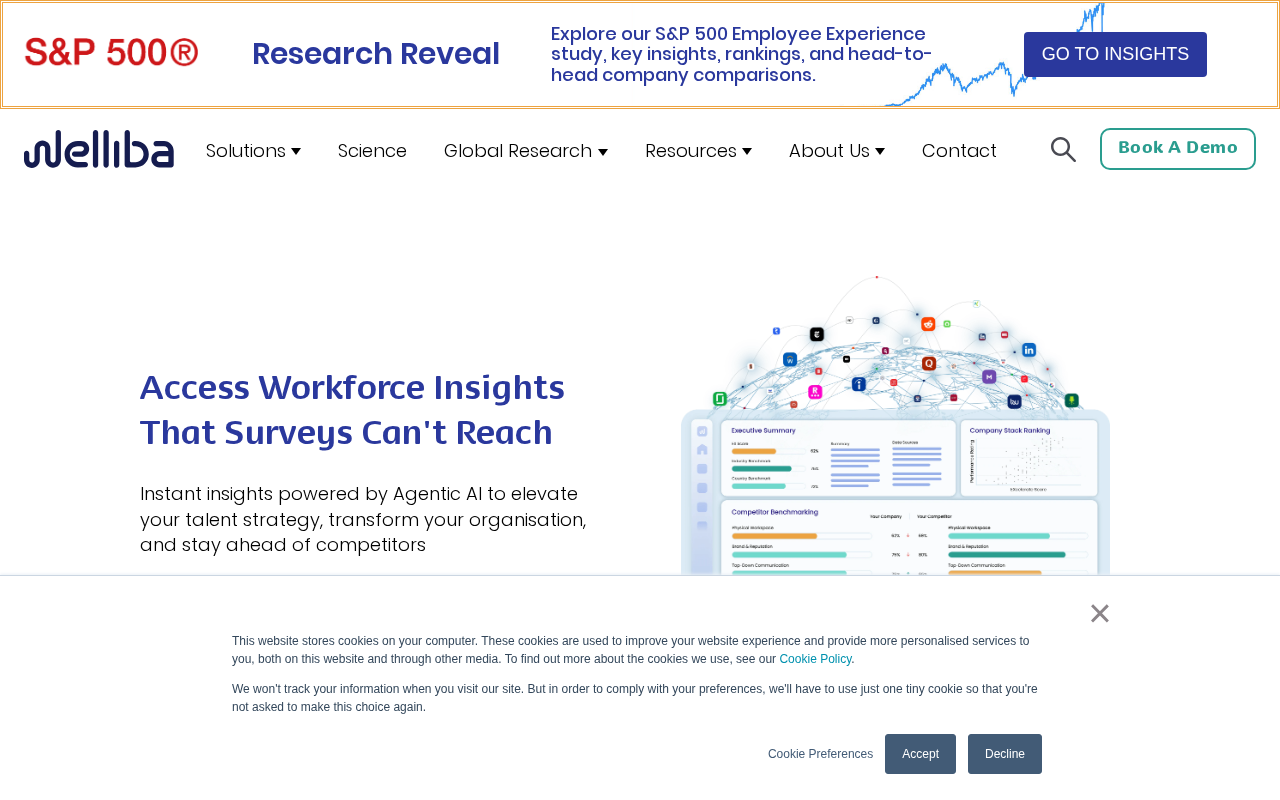
Task: Click the Book A Demo button
Action: (x=1178, y=149)
